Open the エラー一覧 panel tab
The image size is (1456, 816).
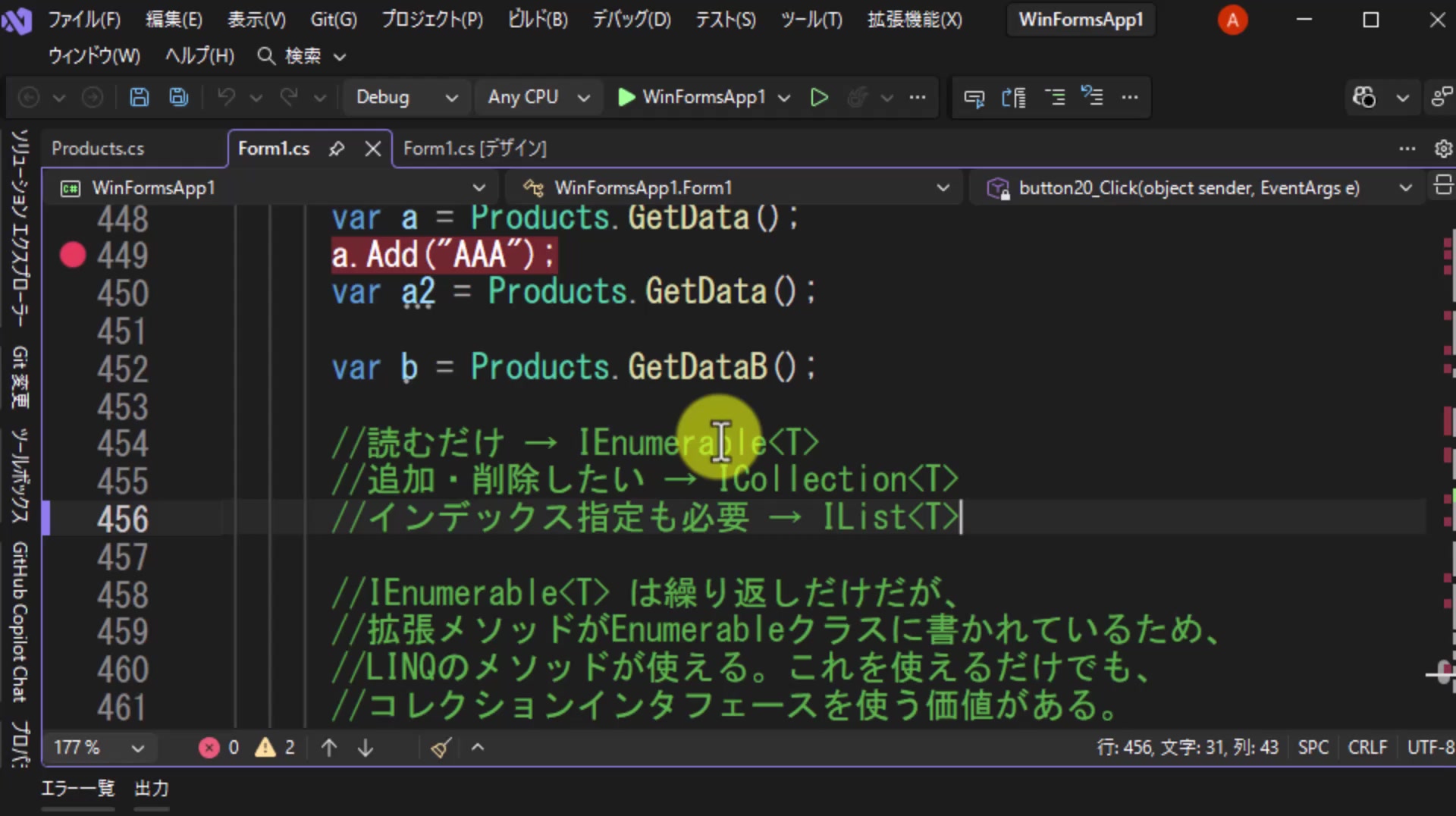click(78, 789)
